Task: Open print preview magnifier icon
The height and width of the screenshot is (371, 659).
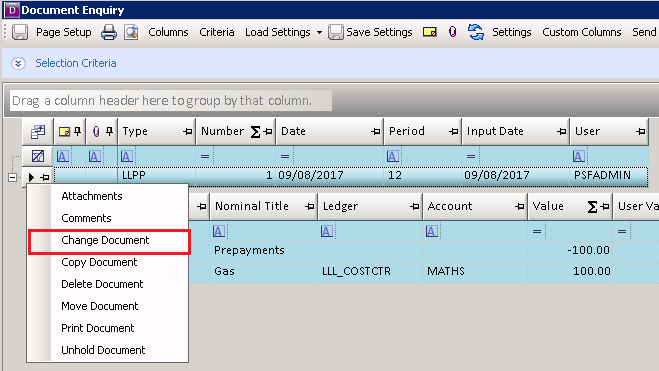Action: click(x=131, y=32)
